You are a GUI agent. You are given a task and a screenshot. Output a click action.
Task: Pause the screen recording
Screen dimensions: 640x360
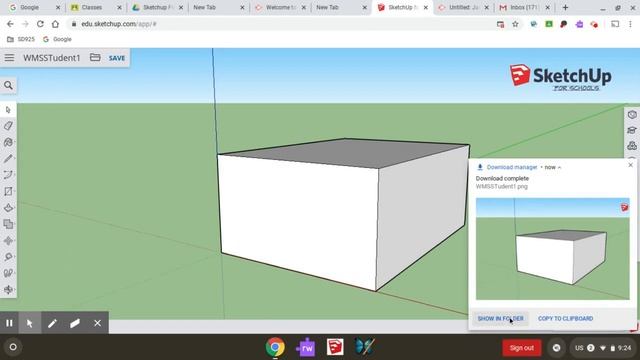coord(9,323)
